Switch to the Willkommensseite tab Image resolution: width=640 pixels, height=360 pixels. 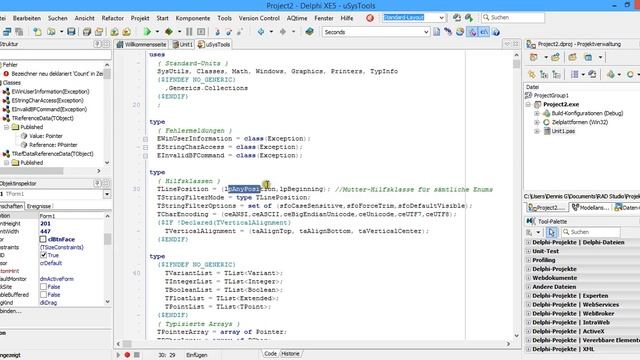(x=142, y=44)
